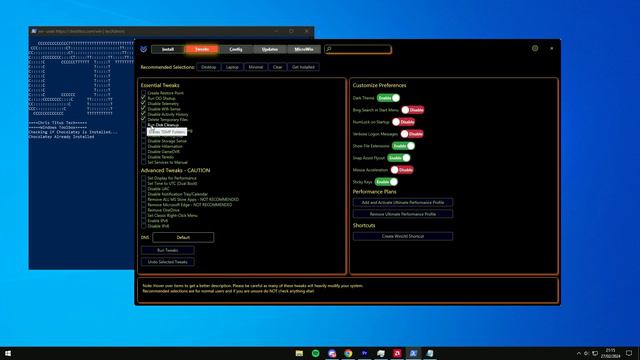Image resolution: width=640 pixels, height=360 pixels.
Task: Open the taskbar clock and date
Action: pos(611,353)
